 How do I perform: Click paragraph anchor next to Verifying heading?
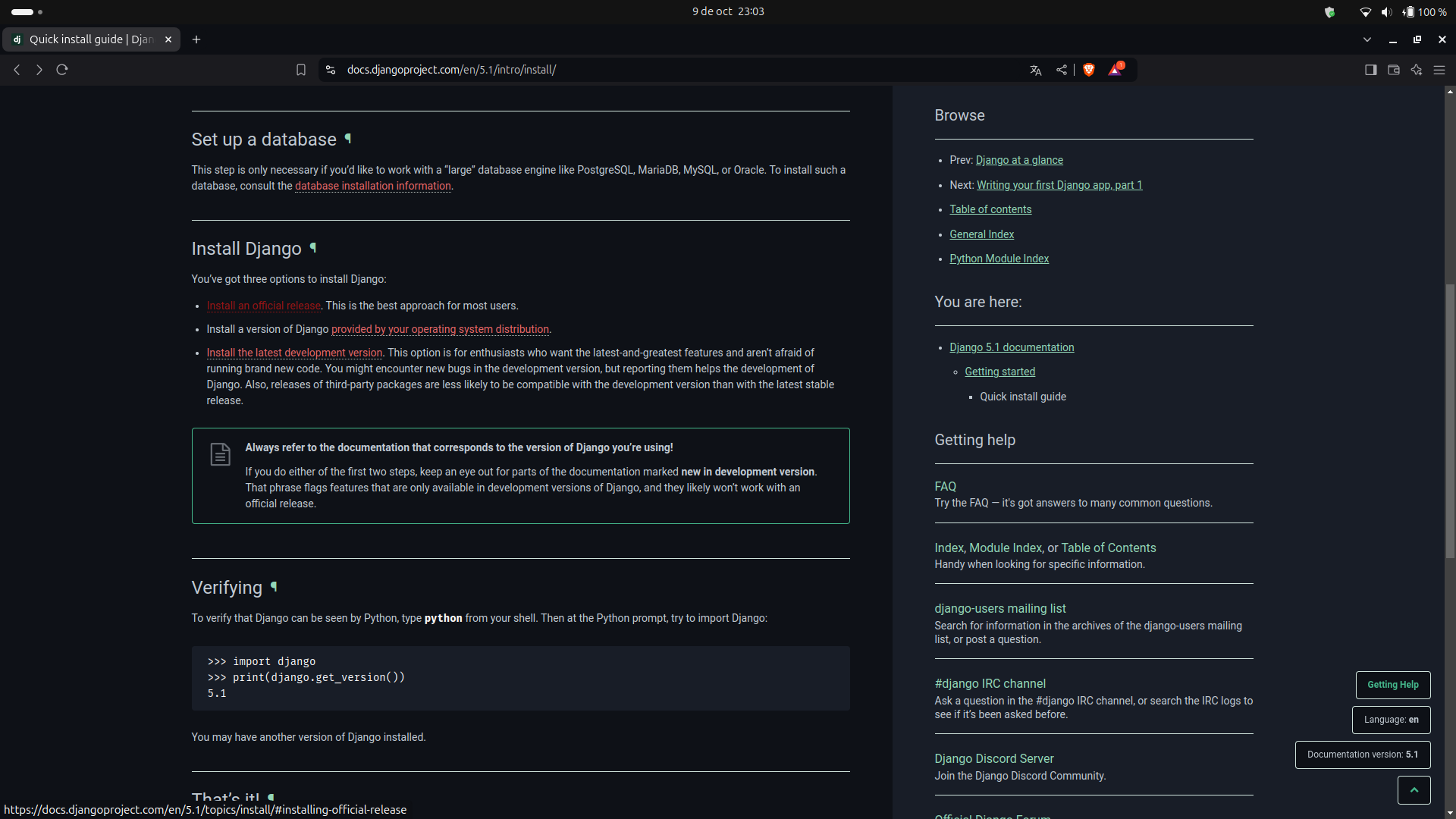click(274, 587)
